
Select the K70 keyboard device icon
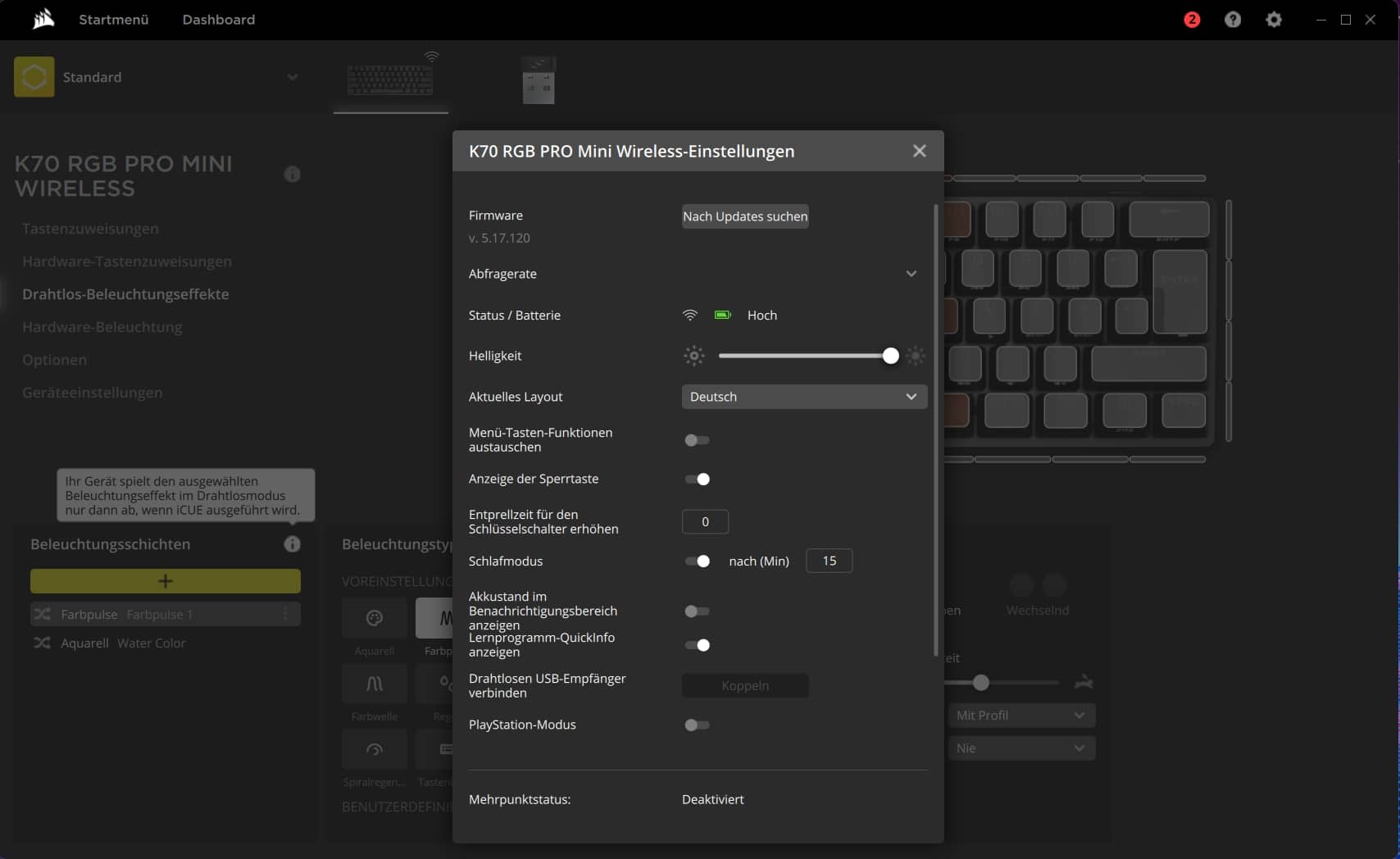[391, 80]
